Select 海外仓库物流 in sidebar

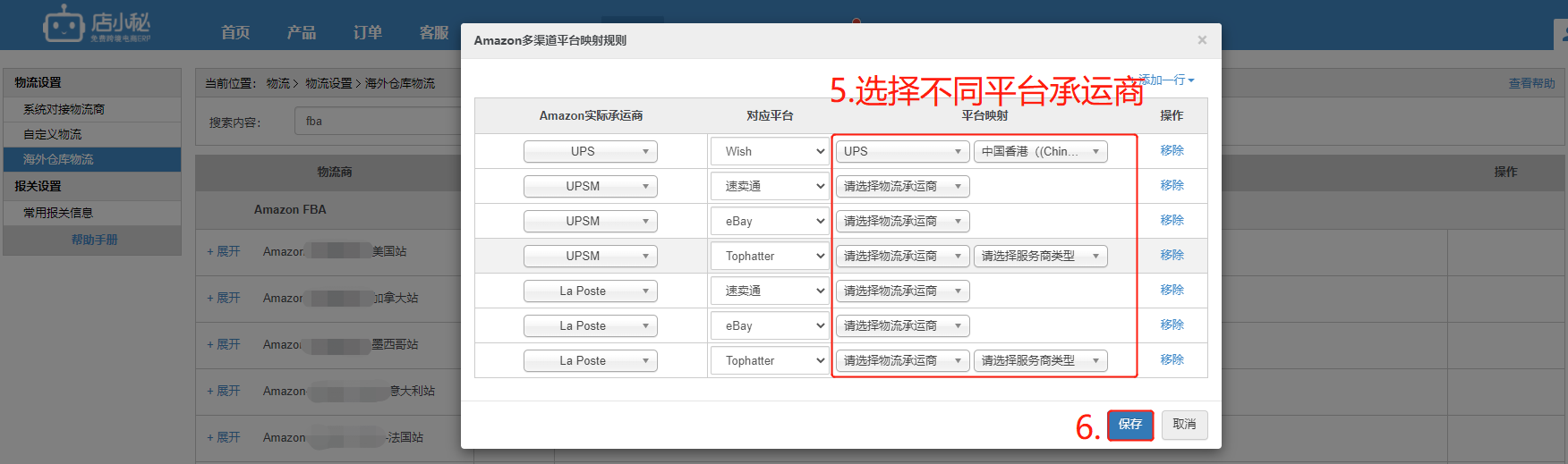pos(92,159)
